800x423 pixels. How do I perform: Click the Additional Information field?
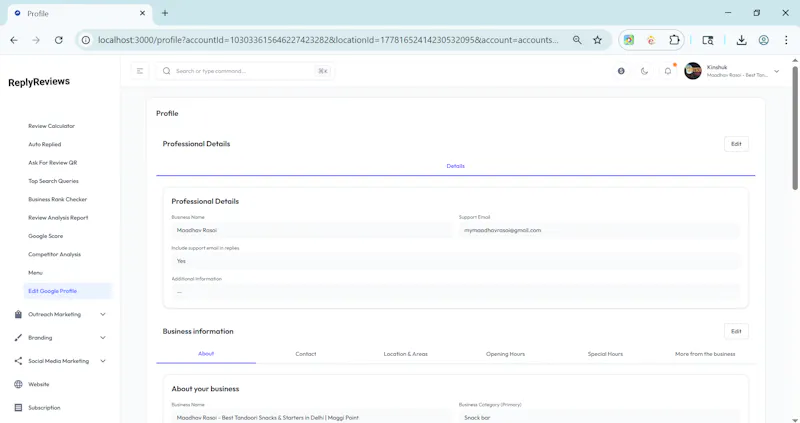tap(456, 292)
